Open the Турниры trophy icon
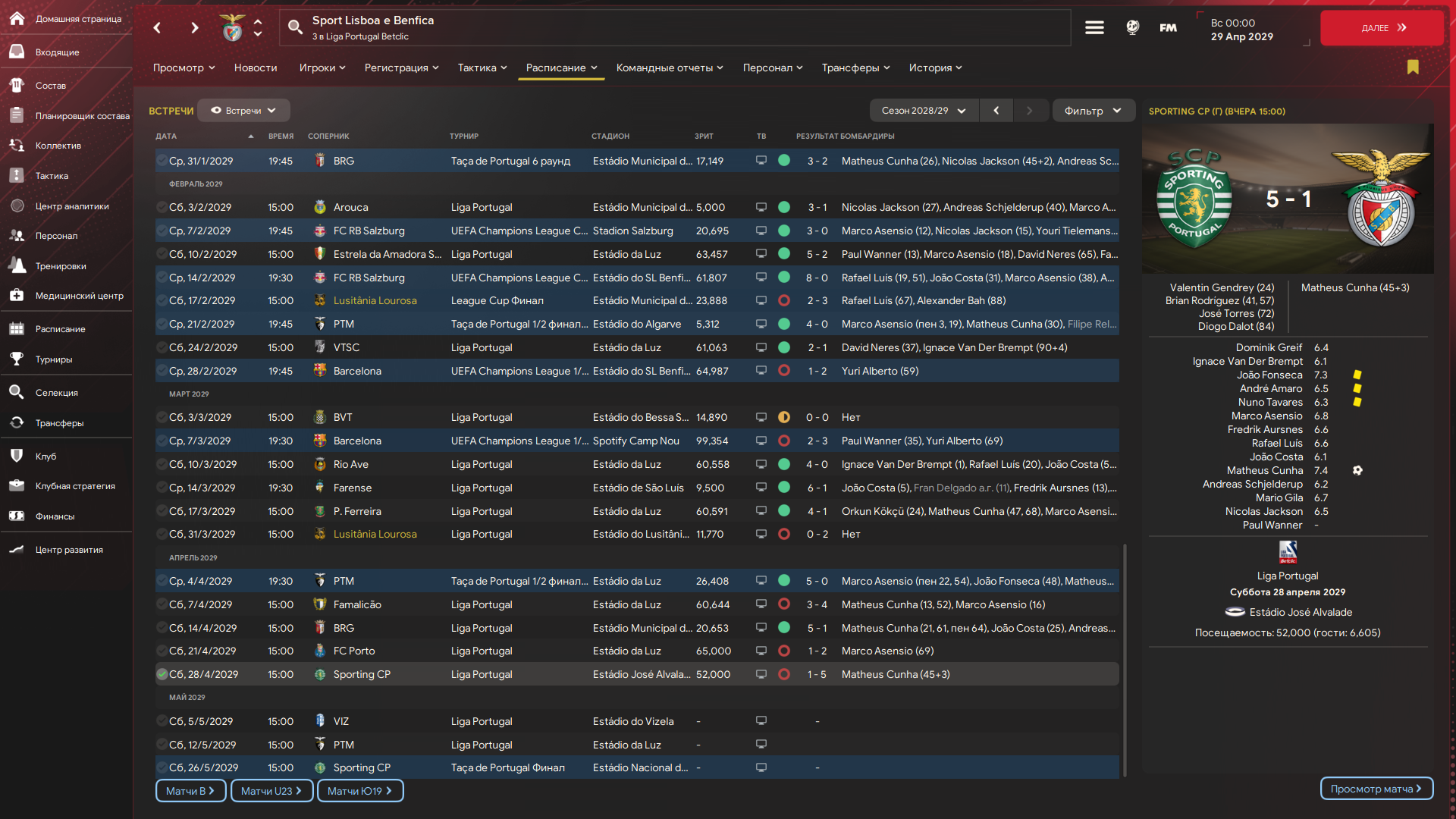 [17, 359]
